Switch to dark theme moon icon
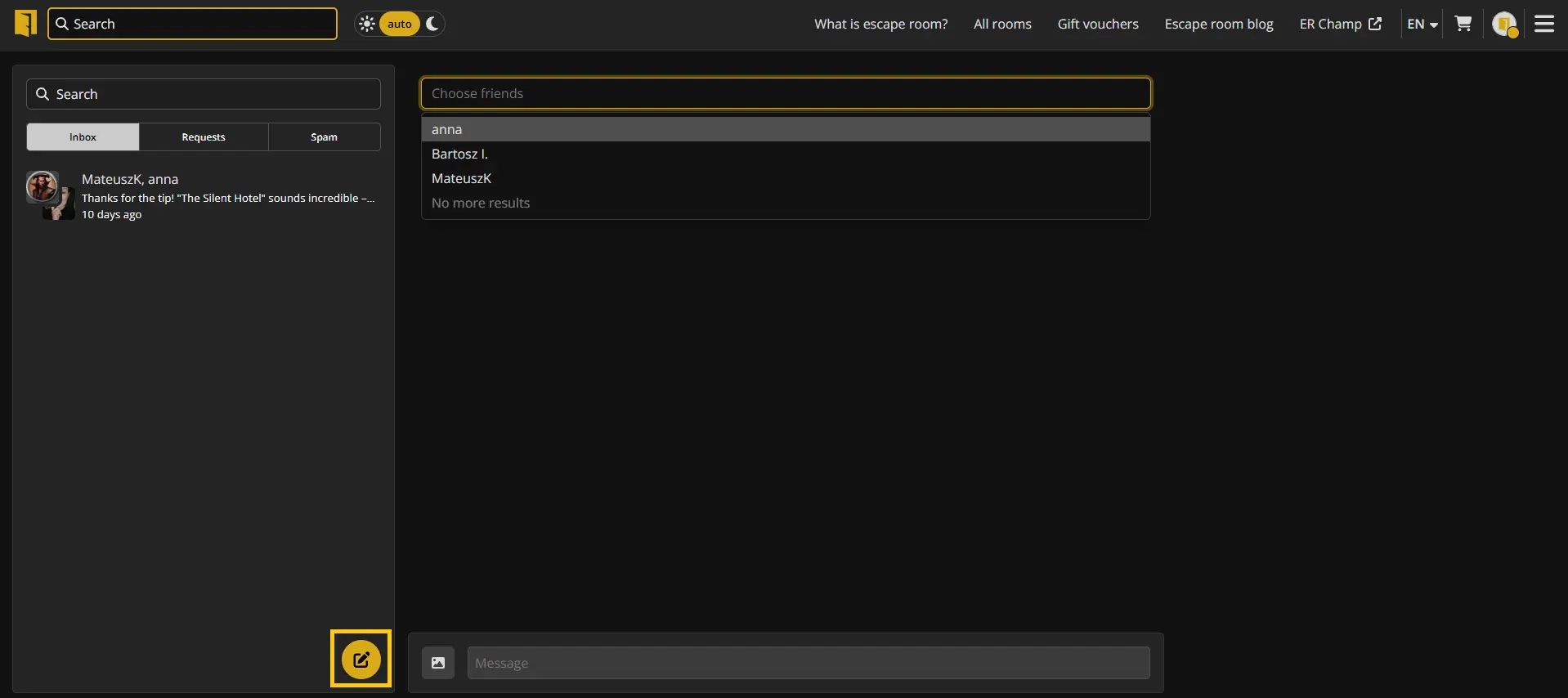1568x698 pixels. coord(432,24)
